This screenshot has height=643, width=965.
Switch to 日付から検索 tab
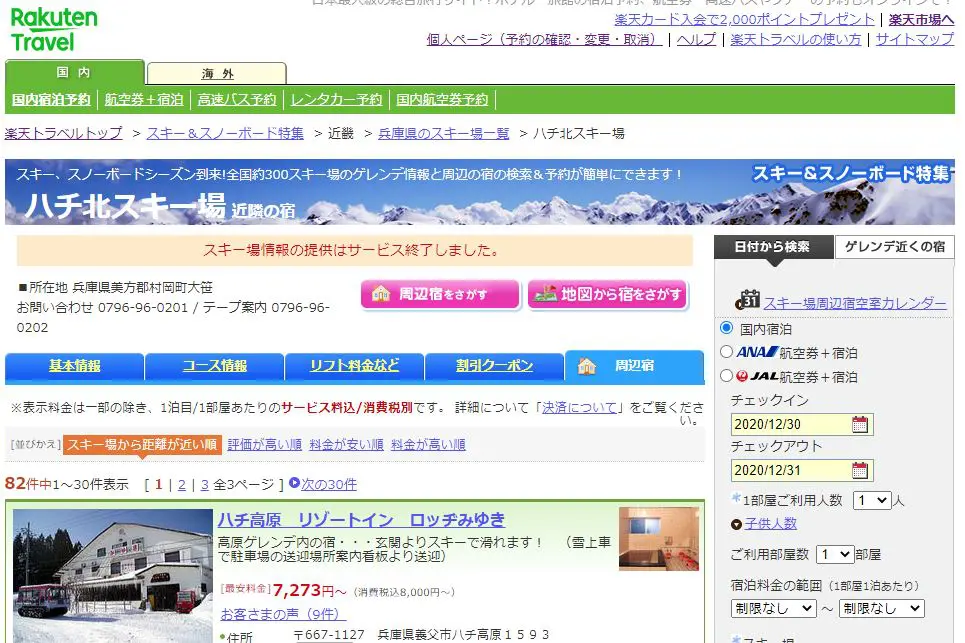click(773, 247)
